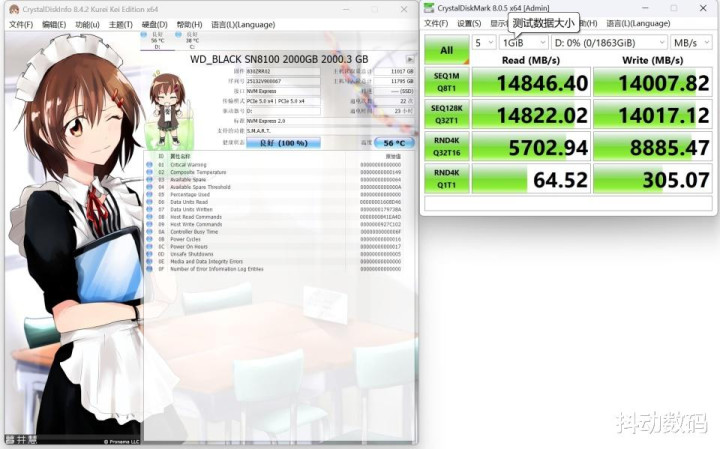Open CrystalDiskInfo 功能(u) menu

(x=87, y=24)
